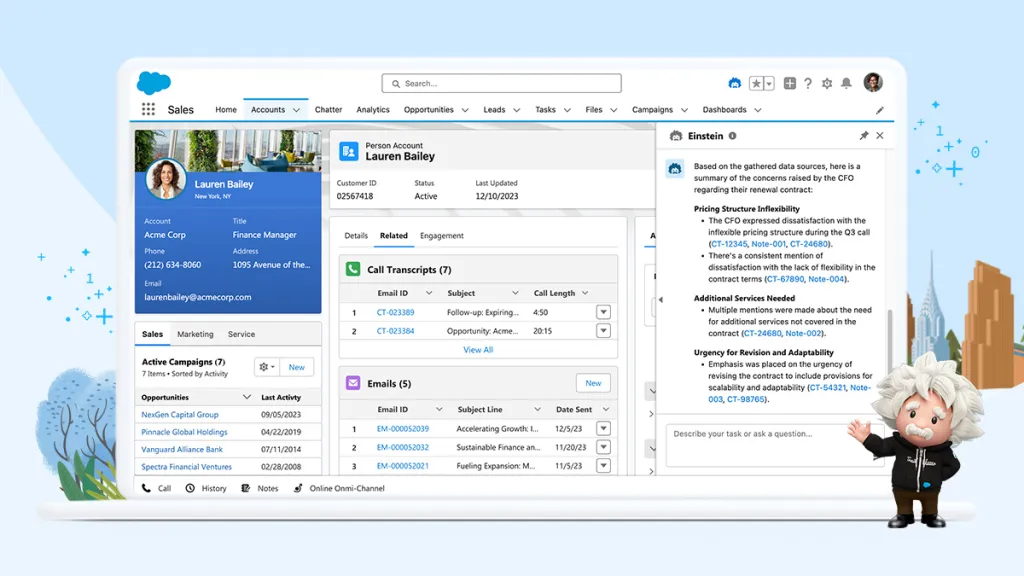Click the New button in Emails panel
Image resolution: width=1024 pixels, height=576 pixels.
tap(593, 382)
